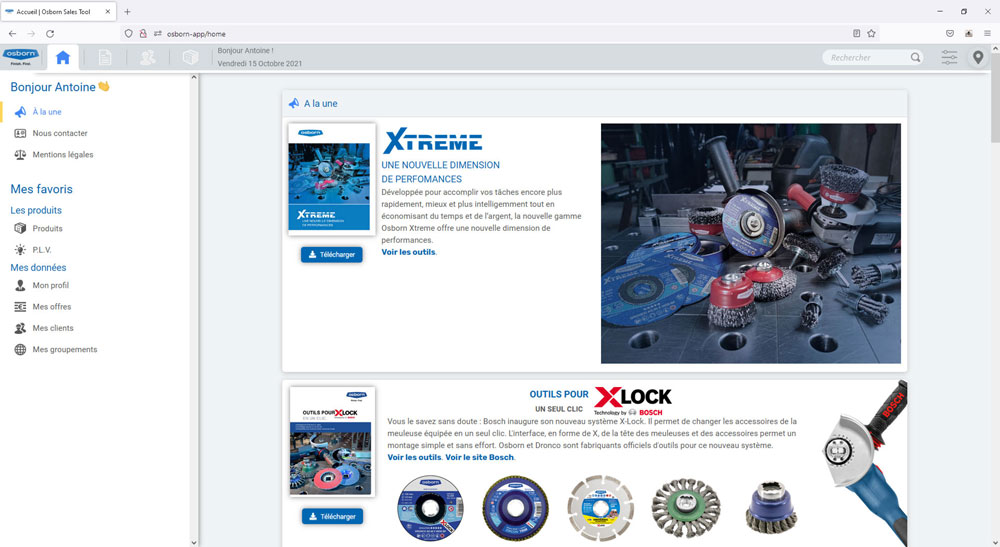Go back in the browser
Viewport: 1000px width, 547px height.
tap(12, 34)
